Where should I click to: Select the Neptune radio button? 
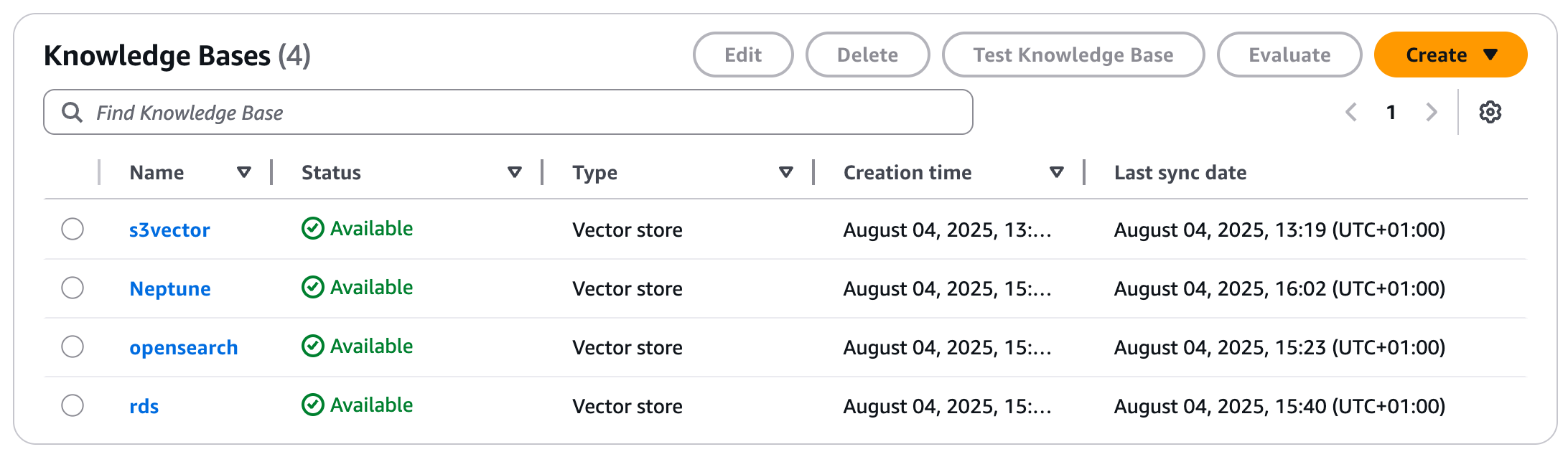73,288
